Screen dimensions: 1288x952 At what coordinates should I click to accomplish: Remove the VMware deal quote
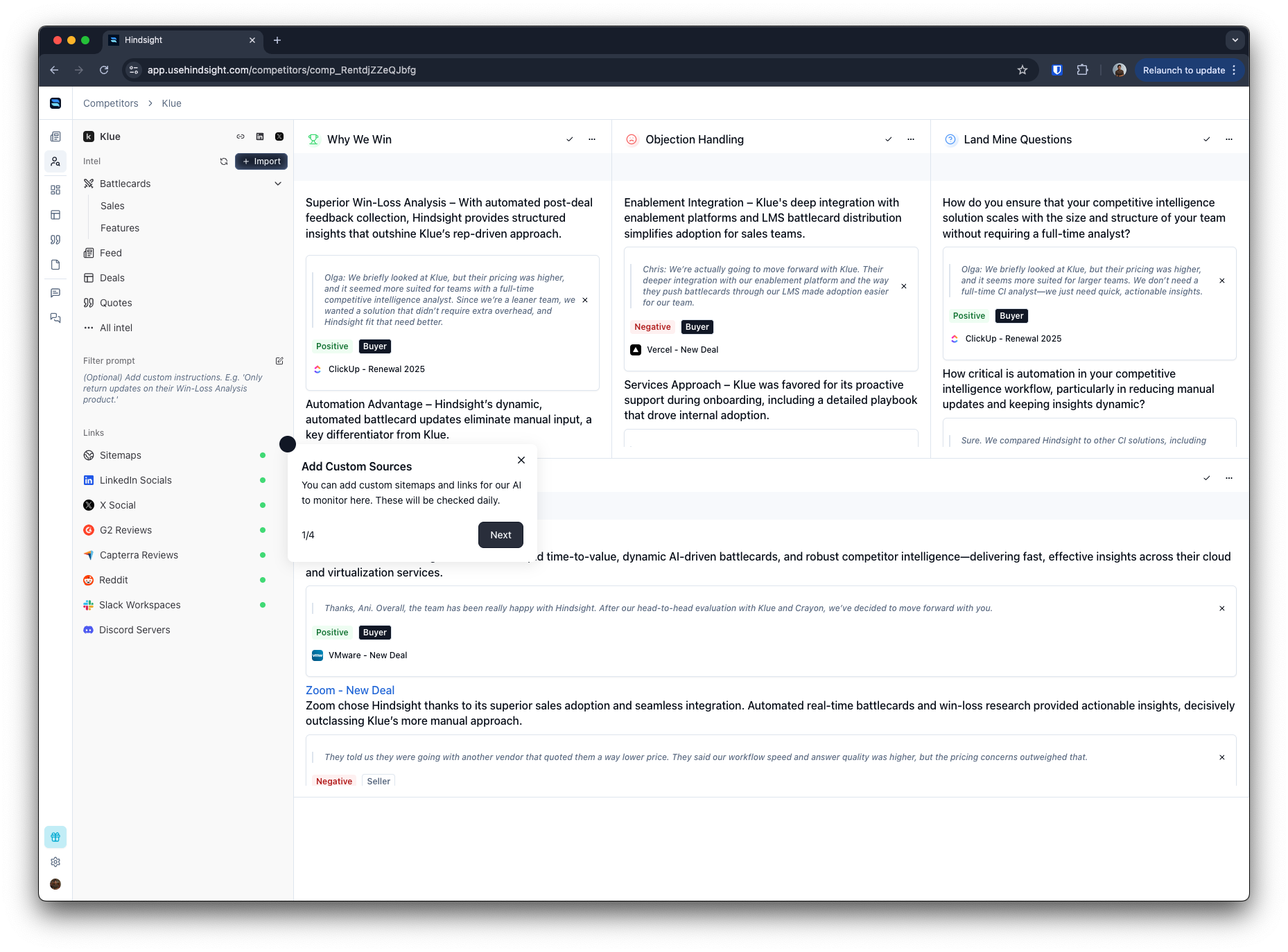pyautogui.click(x=1222, y=608)
